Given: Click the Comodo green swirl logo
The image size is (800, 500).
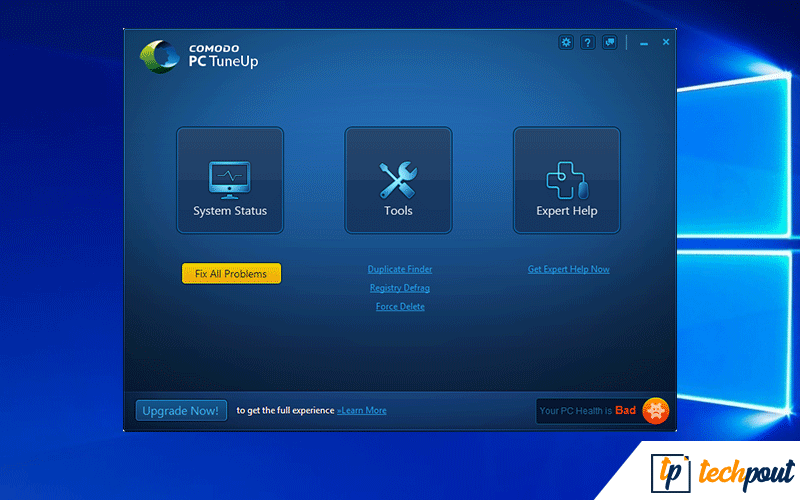Looking at the screenshot, I should pyautogui.click(x=158, y=57).
